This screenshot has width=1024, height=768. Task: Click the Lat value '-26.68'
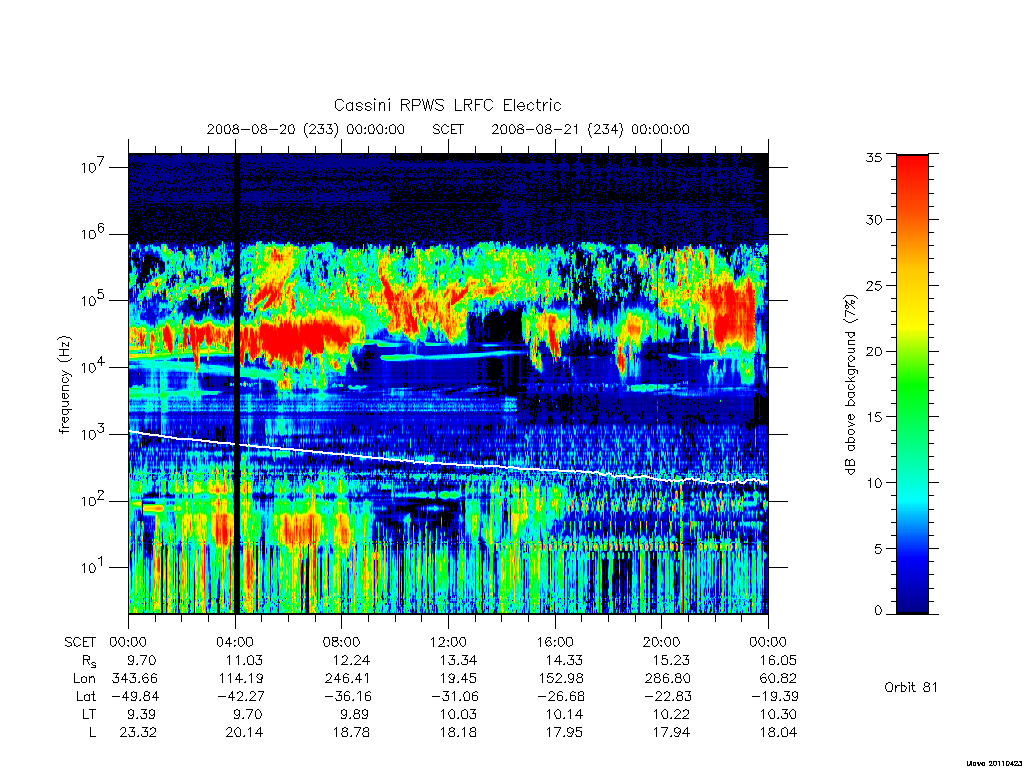point(561,697)
